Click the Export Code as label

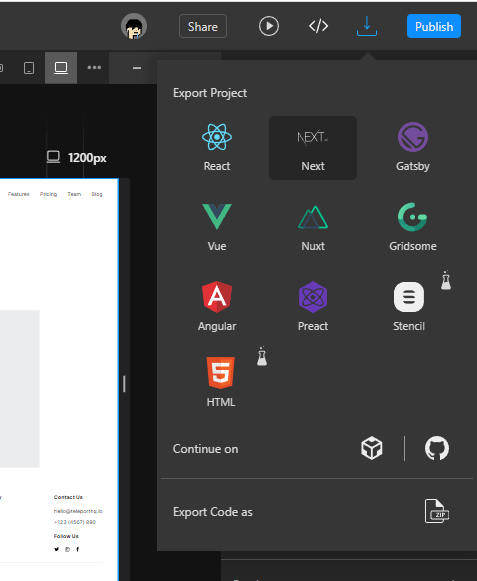click(213, 512)
